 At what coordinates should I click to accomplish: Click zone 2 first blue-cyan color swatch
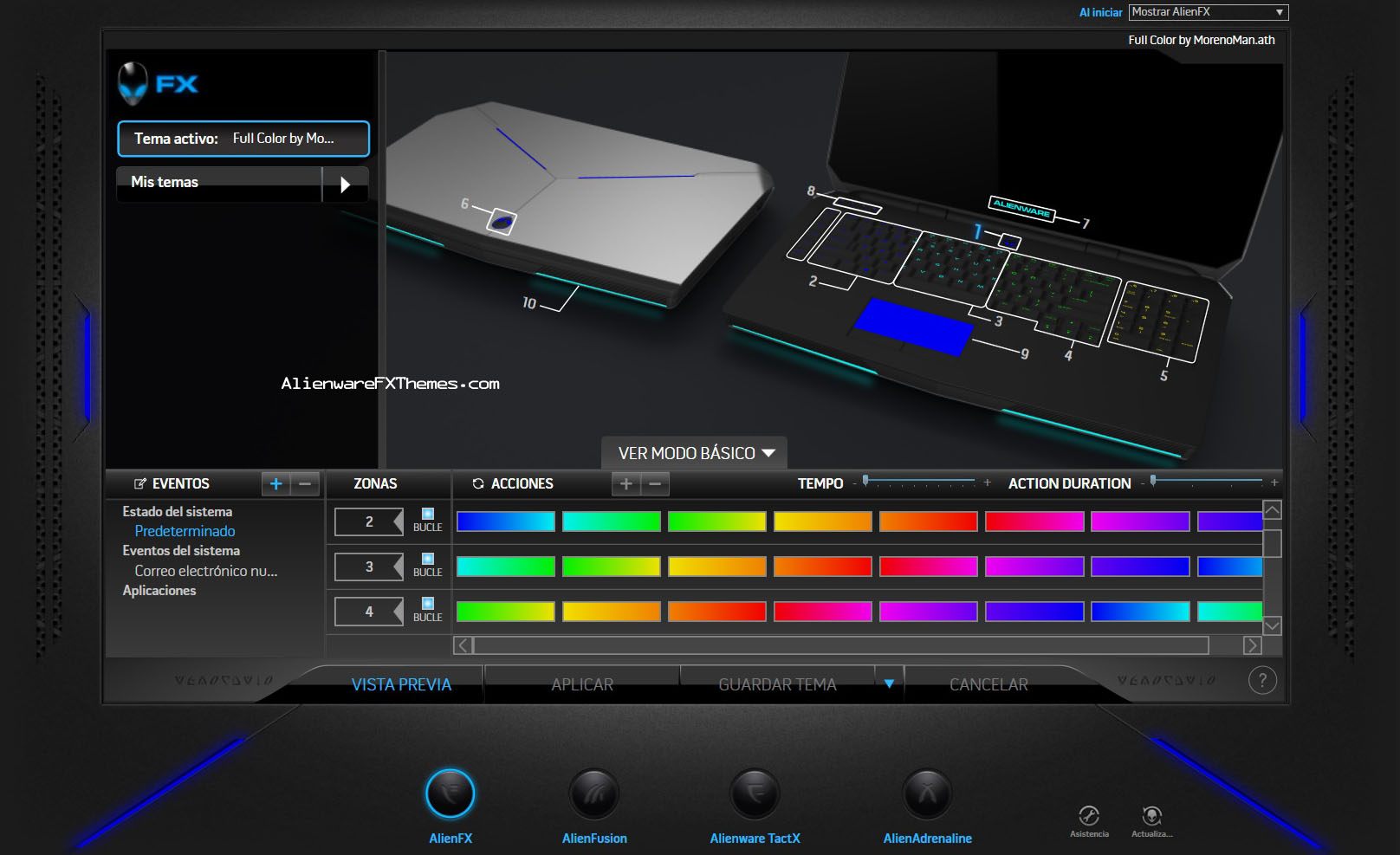pyautogui.click(x=506, y=521)
